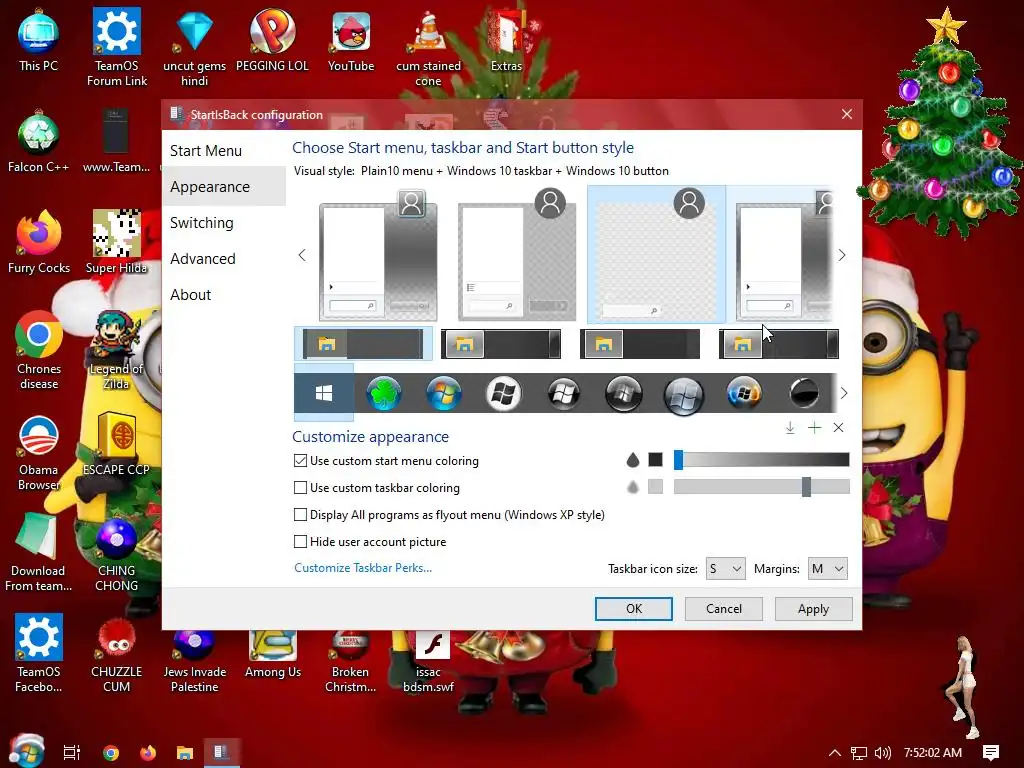Select the Appearance section
Image resolution: width=1024 pixels, height=768 pixels.
(223, 187)
